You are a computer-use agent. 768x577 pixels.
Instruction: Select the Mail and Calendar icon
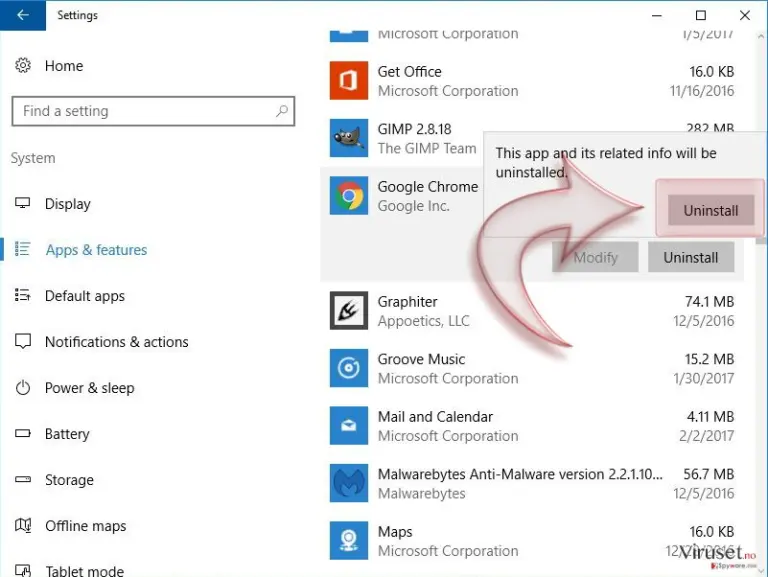click(349, 425)
